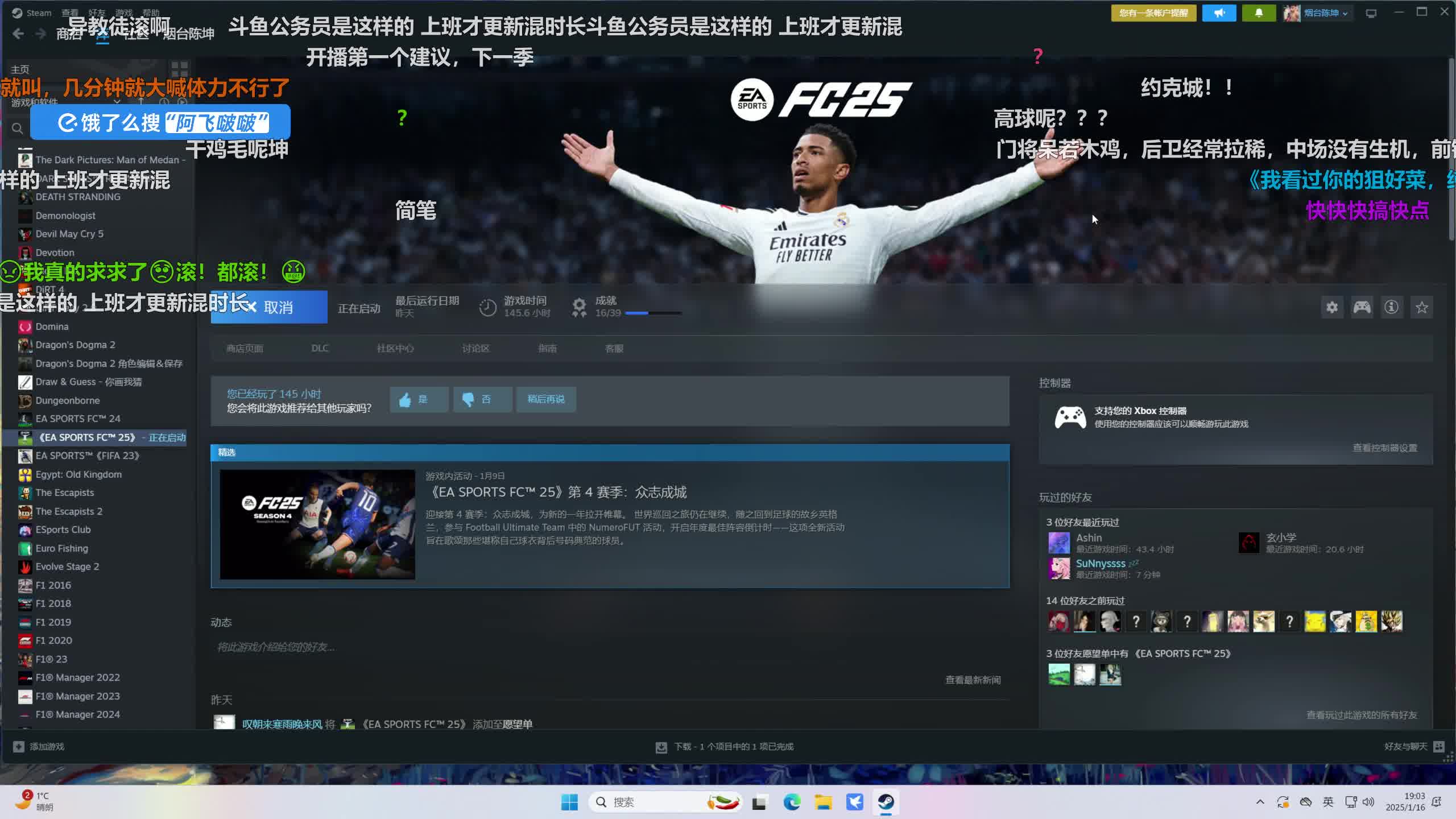This screenshot has height=819, width=1456.
Task: Click 稍后再说 button
Action: pyautogui.click(x=546, y=399)
